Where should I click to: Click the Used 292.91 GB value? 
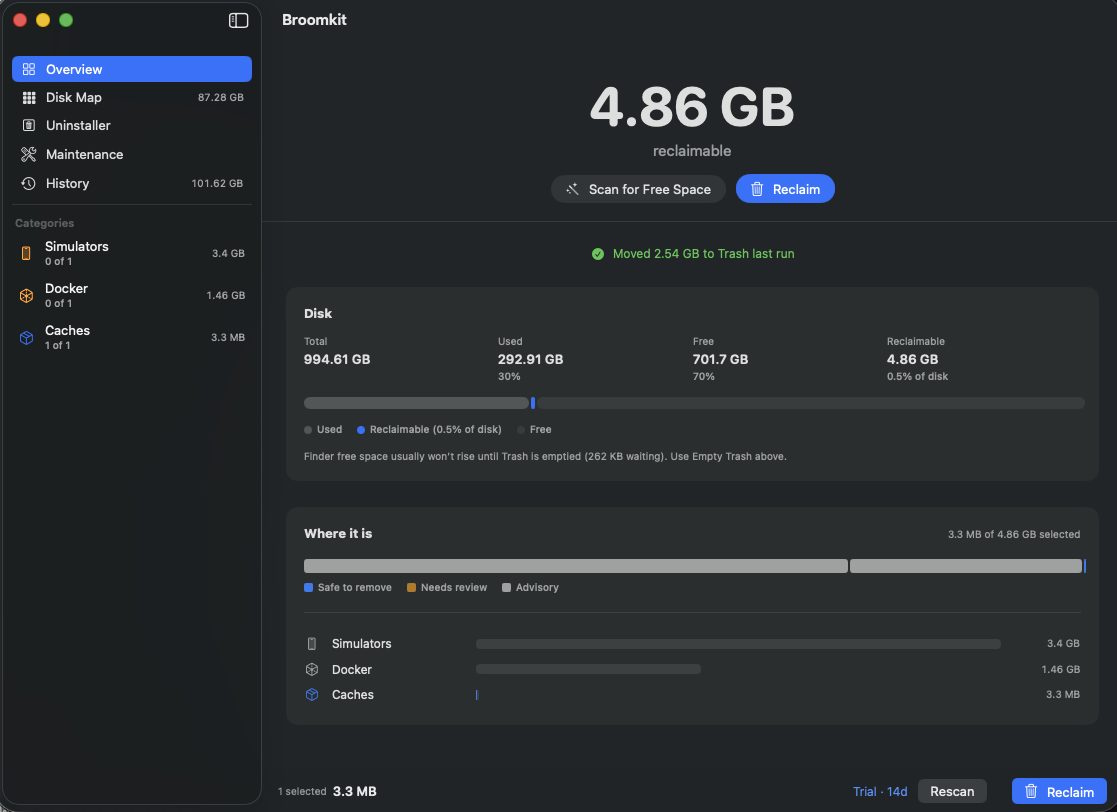coord(531,360)
